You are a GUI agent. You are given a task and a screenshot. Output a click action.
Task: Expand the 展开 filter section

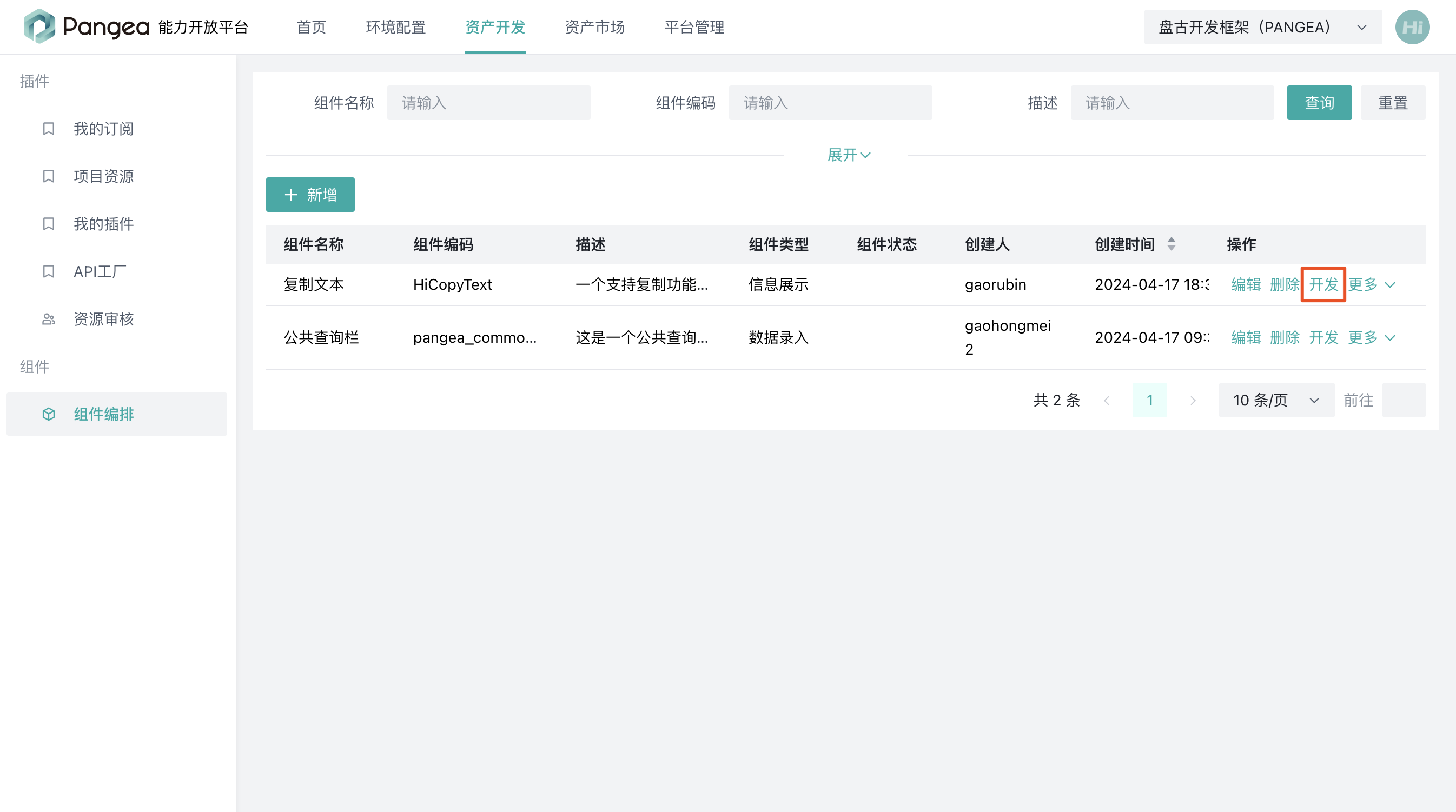tap(849, 155)
